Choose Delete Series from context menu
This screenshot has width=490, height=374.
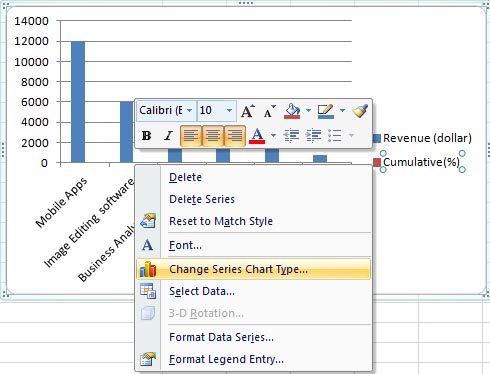(x=253, y=199)
